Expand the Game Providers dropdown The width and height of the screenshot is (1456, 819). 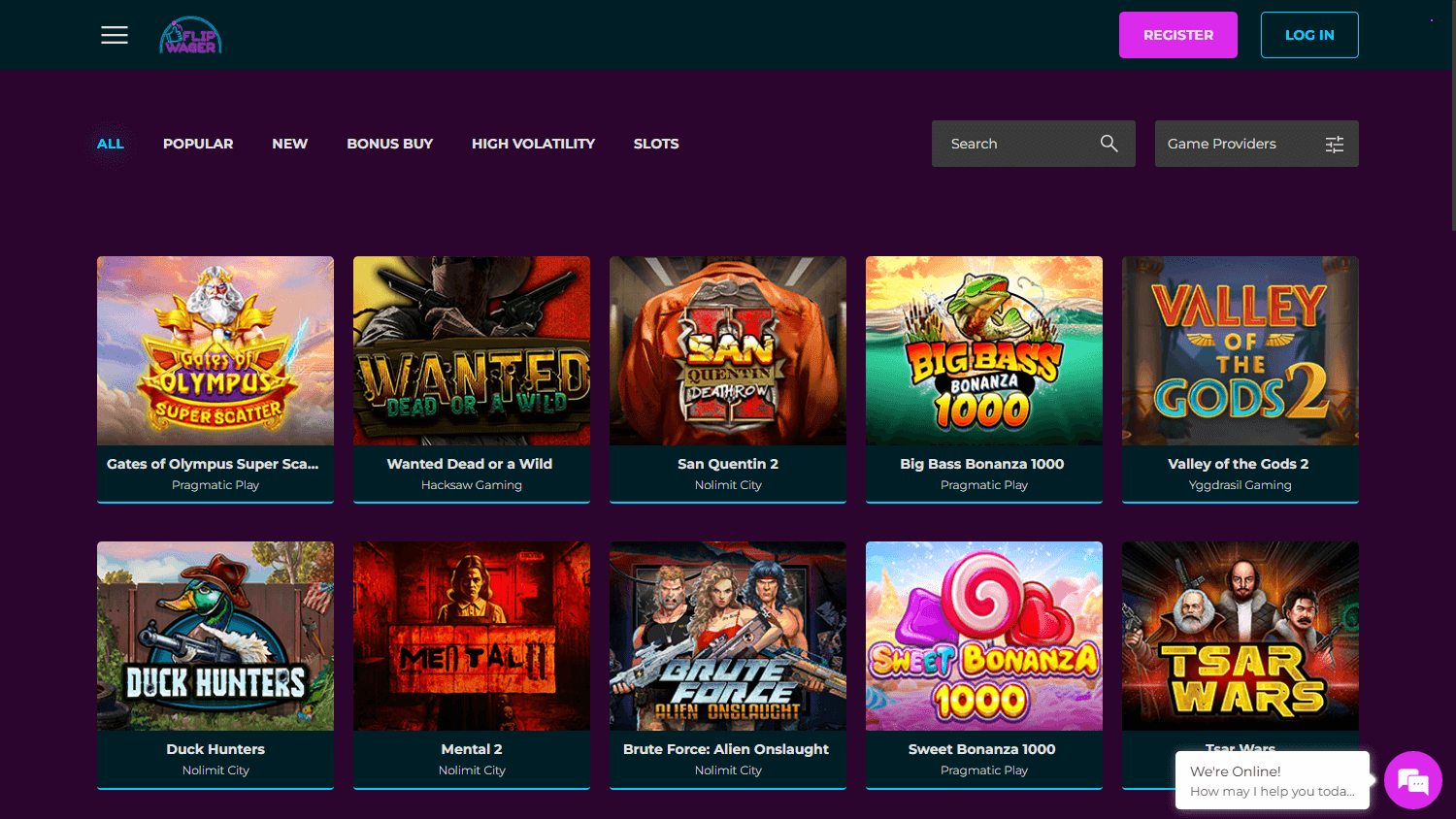click(1257, 144)
